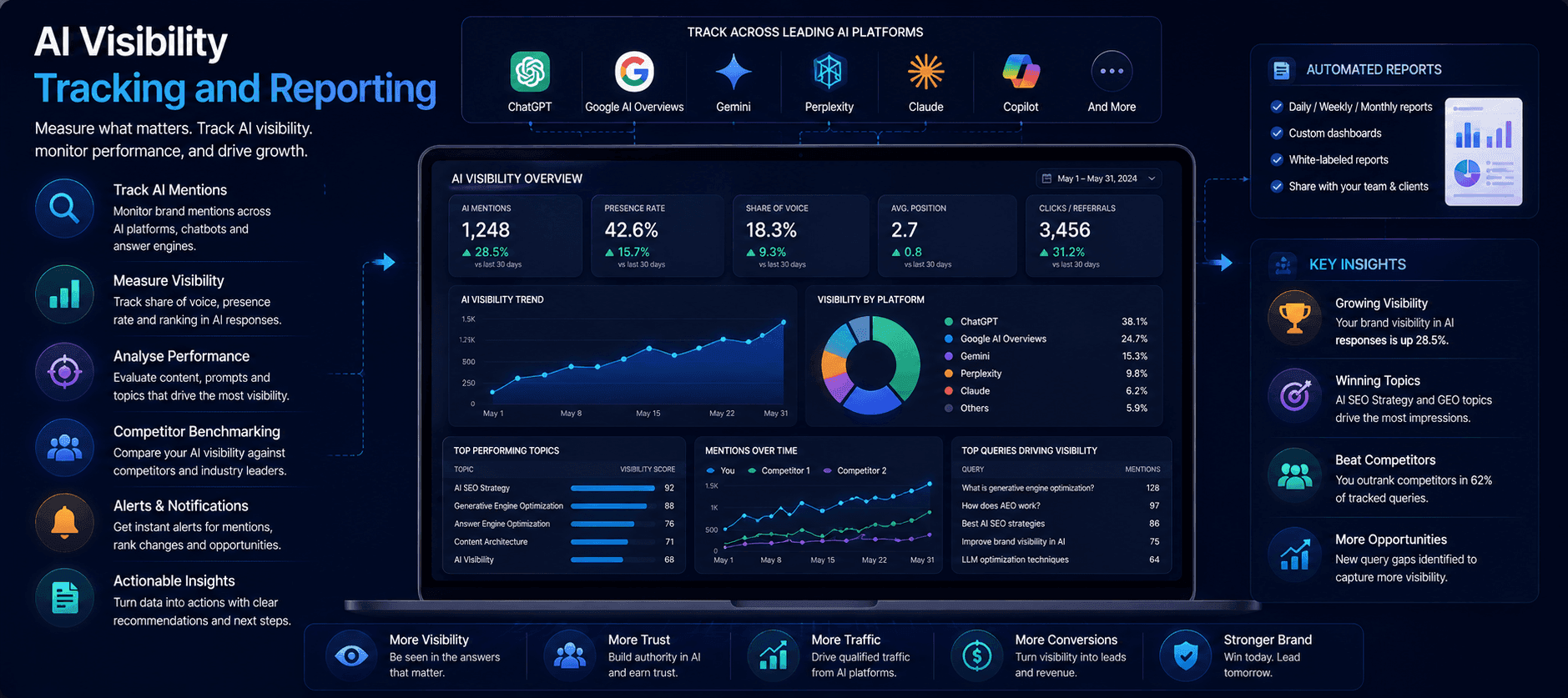Click the AI SEO Strategy score bar
Image resolution: width=1568 pixels, height=698 pixels.
pyautogui.click(x=613, y=489)
